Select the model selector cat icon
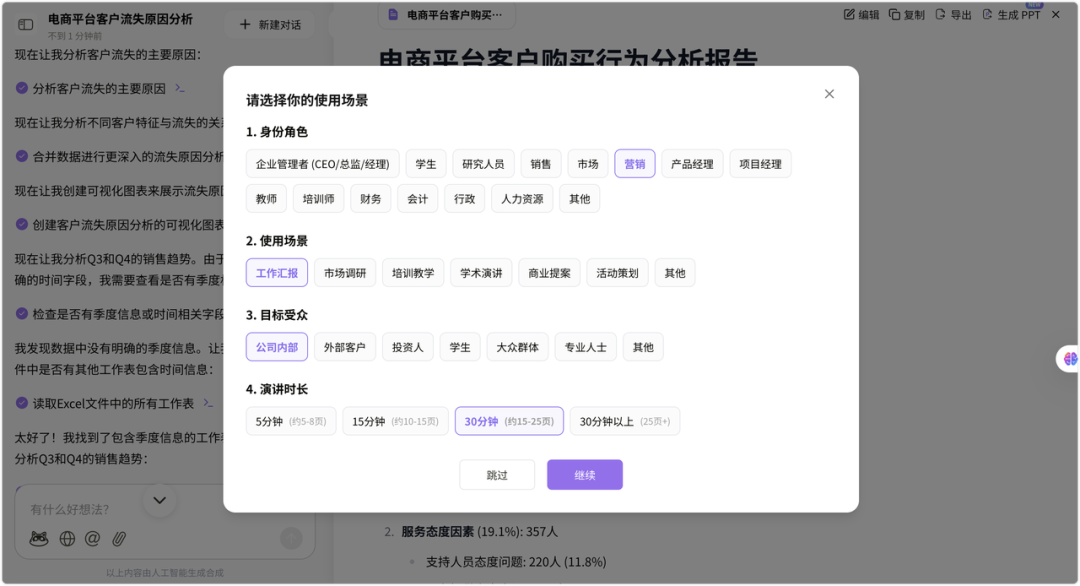This screenshot has width=1080, height=586. (x=38, y=538)
